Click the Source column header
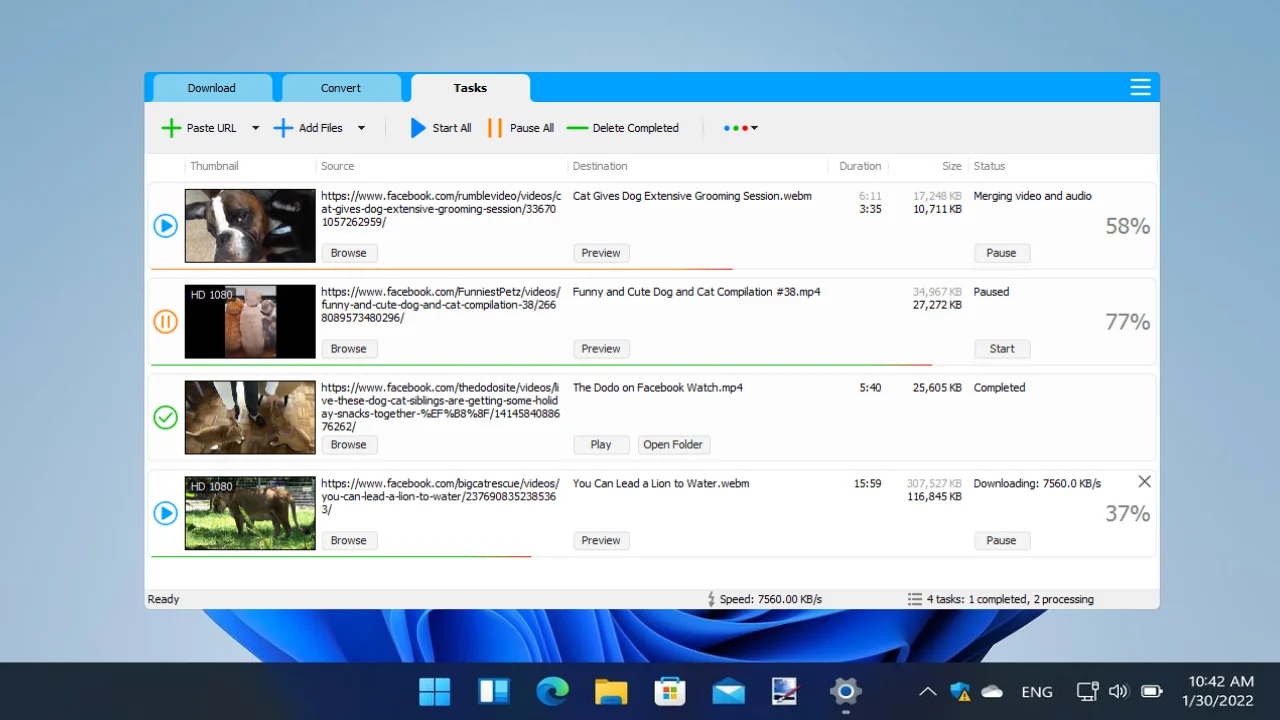This screenshot has width=1280, height=720. [x=338, y=166]
